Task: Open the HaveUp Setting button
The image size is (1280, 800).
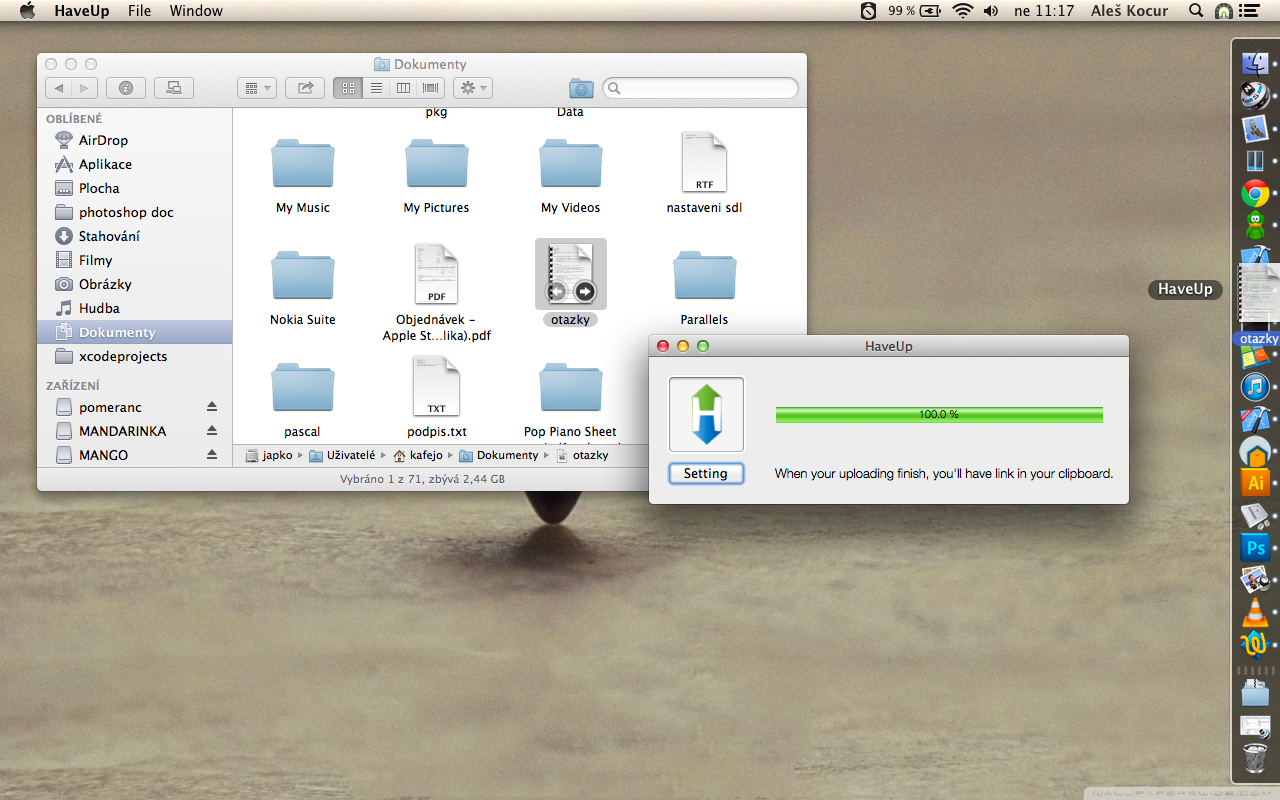Action: (x=706, y=474)
